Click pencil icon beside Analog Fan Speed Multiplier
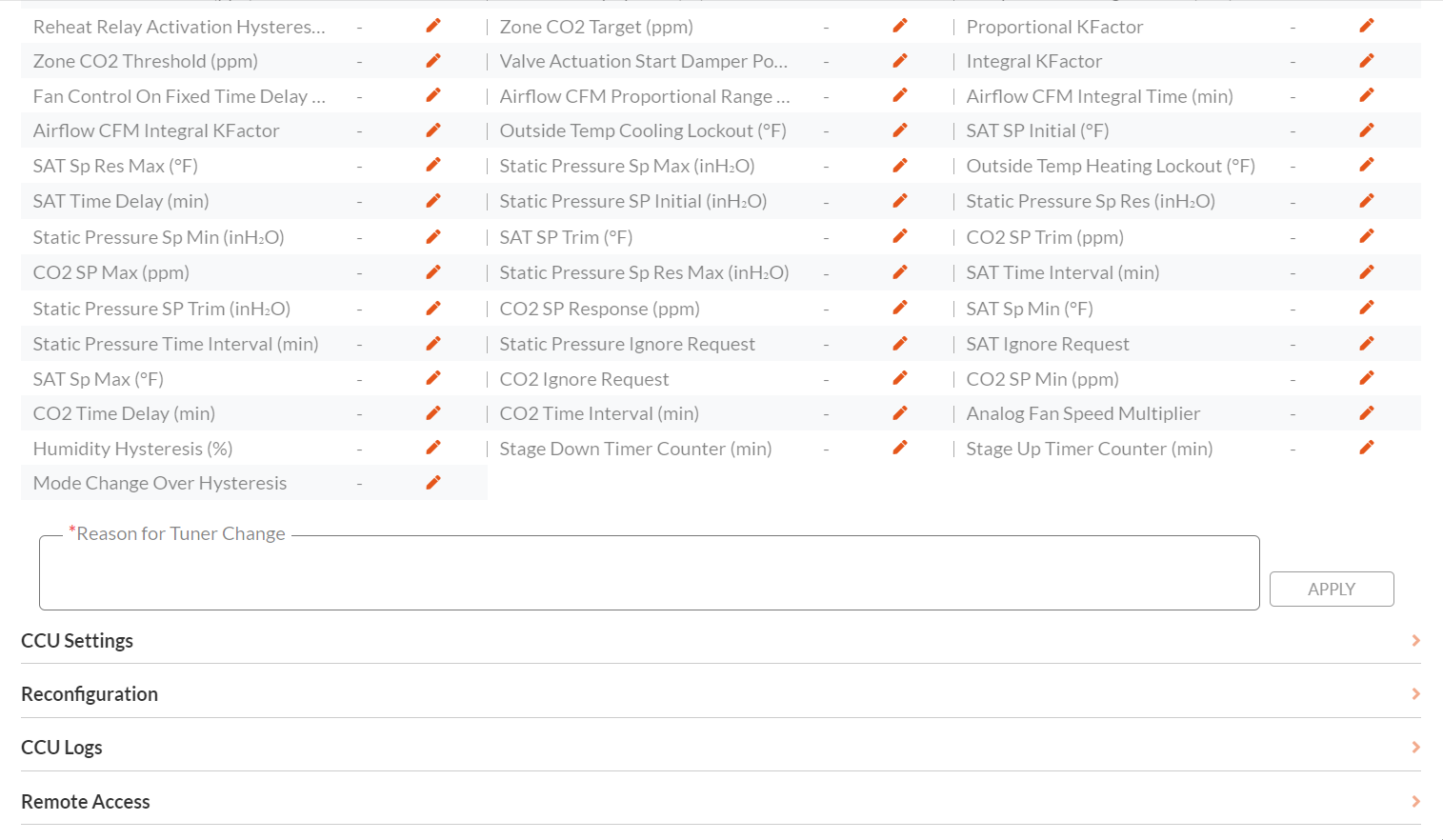This screenshot has height=840, width=1443. point(1367,412)
